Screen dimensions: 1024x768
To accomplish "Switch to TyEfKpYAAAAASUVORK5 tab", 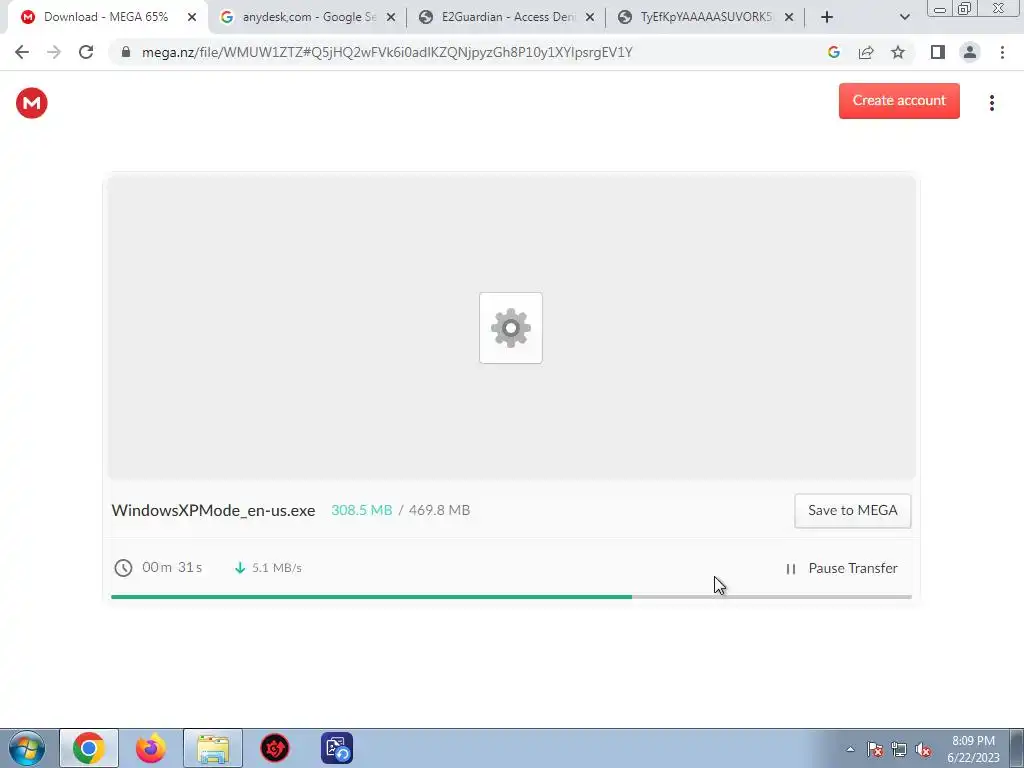I will tap(707, 17).
